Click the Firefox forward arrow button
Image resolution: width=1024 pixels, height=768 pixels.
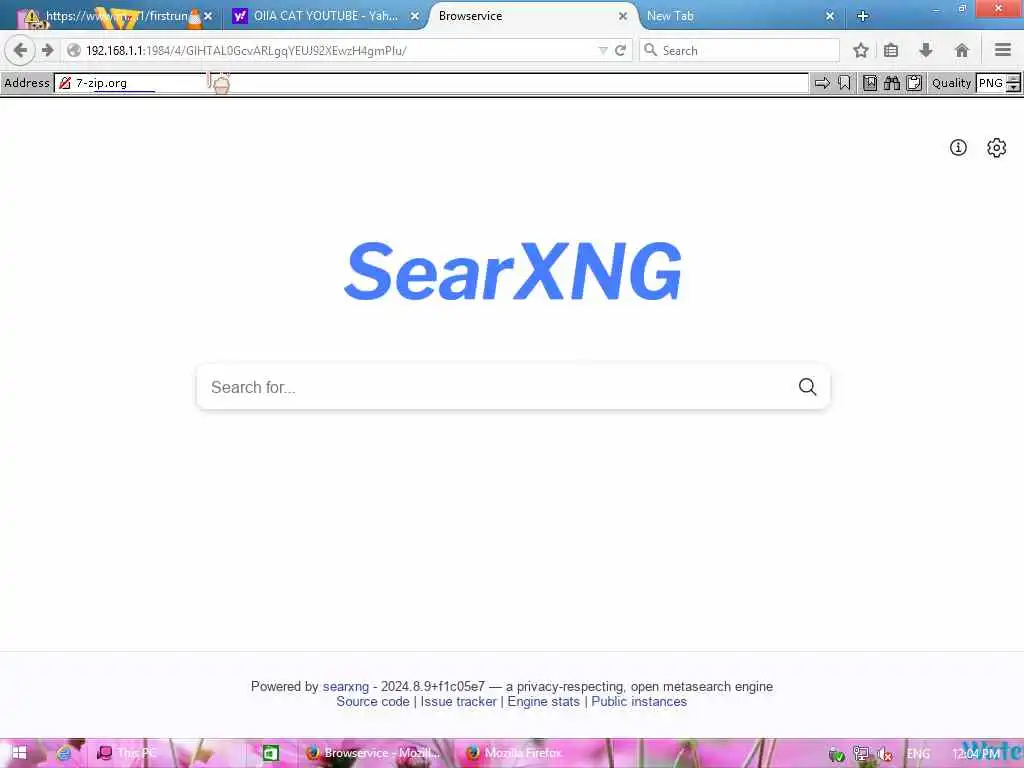click(47, 50)
